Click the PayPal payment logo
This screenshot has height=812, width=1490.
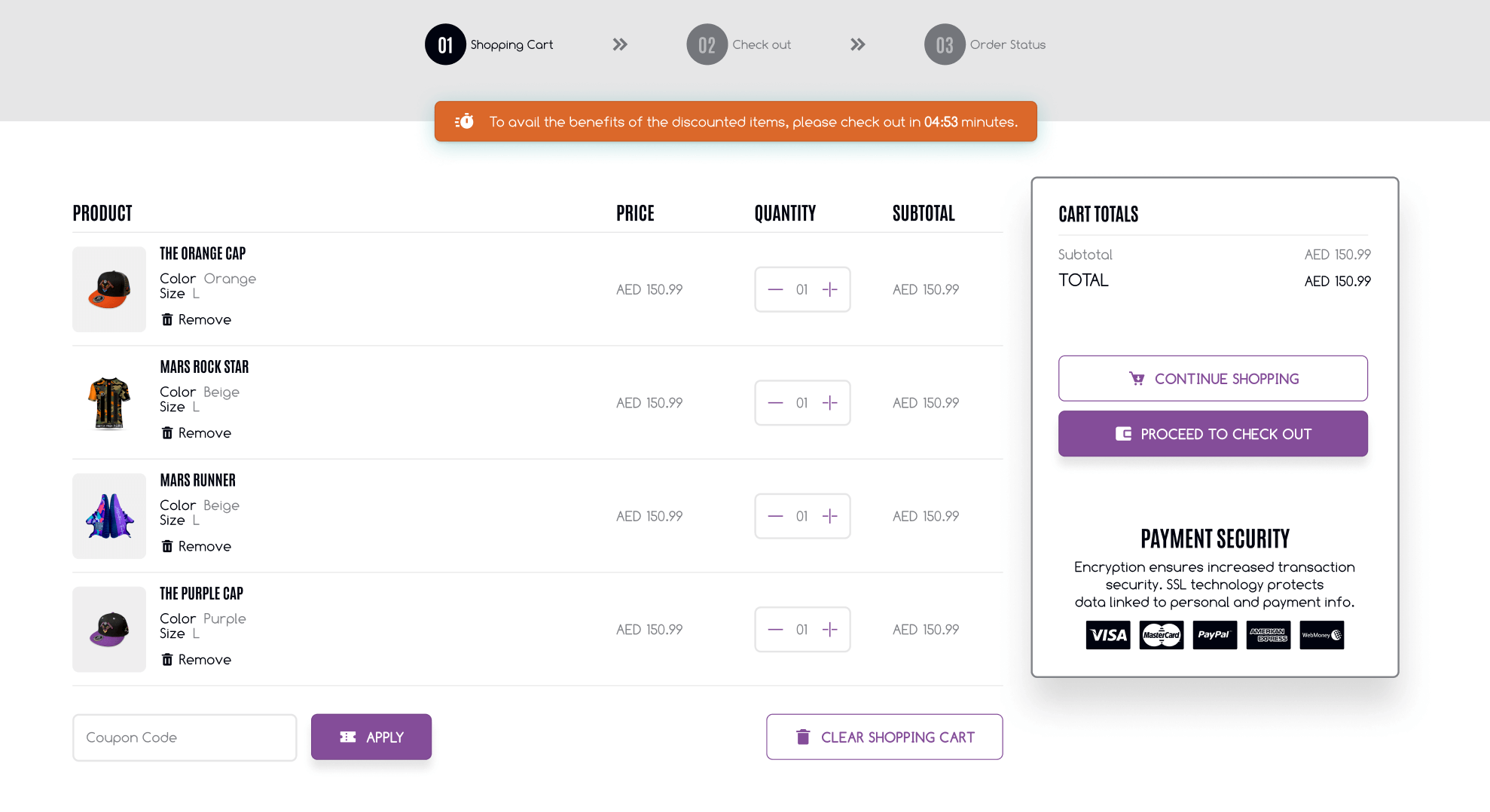1214,635
